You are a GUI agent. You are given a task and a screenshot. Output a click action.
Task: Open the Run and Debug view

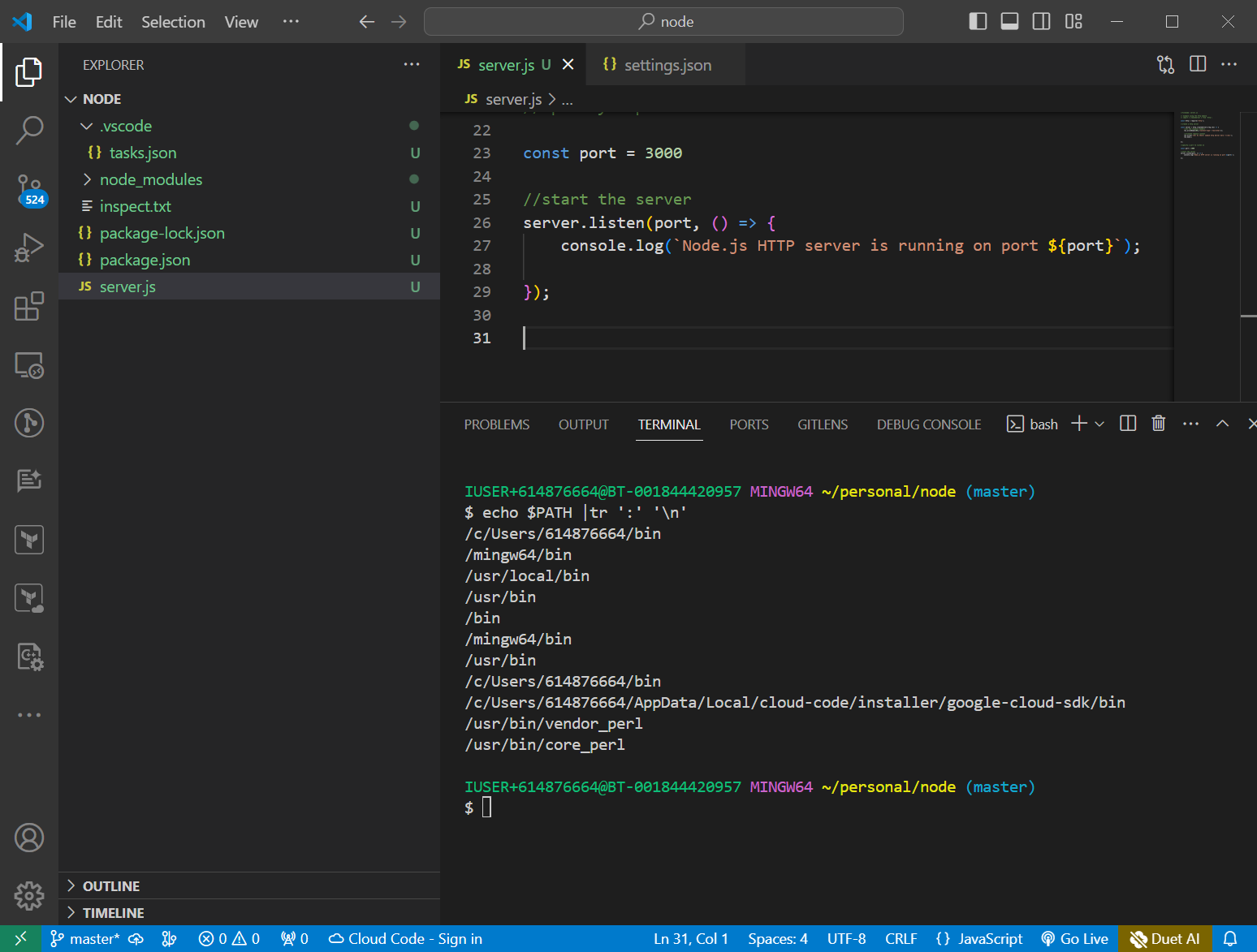29,248
